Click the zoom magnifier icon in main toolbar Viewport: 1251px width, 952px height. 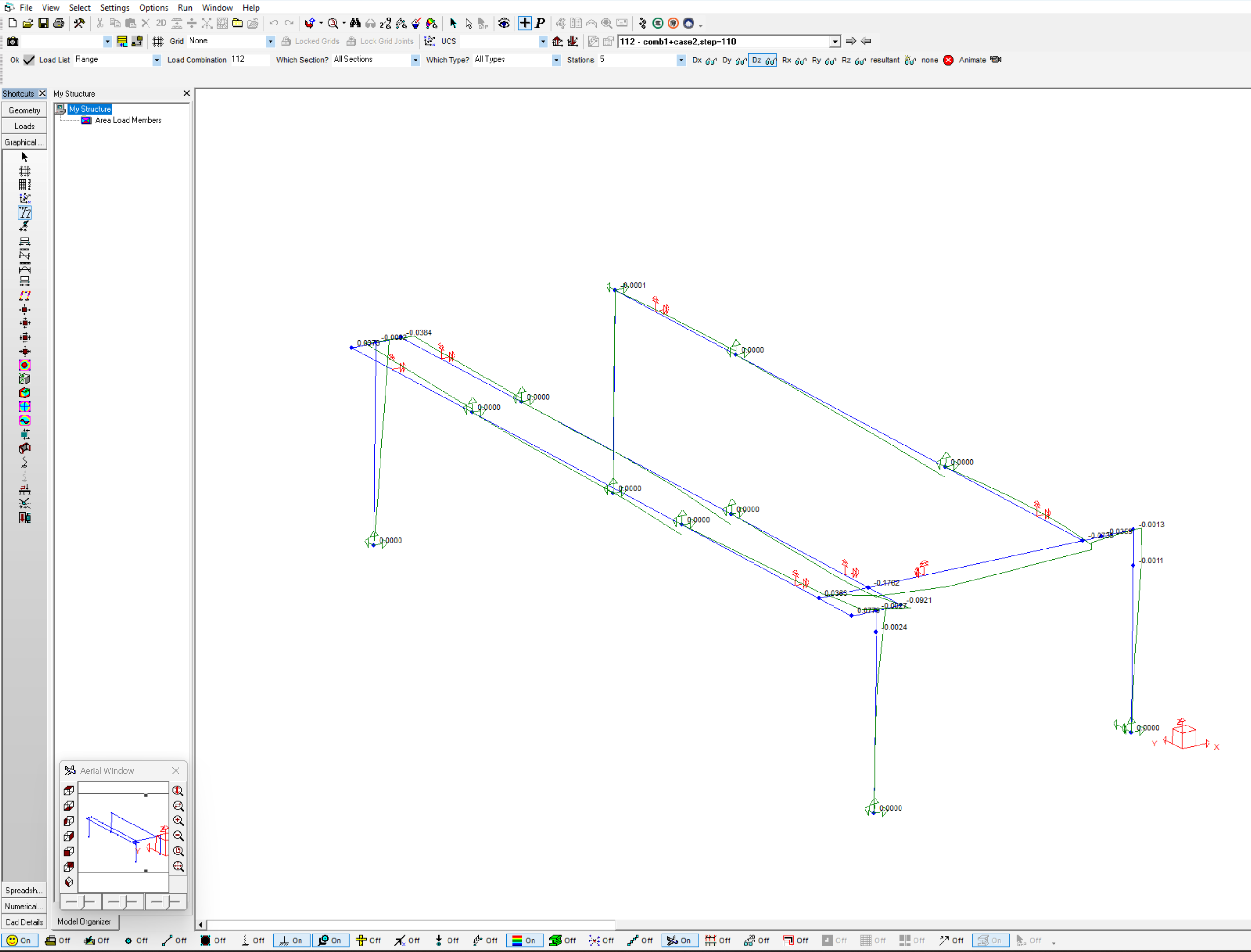click(333, 23)
